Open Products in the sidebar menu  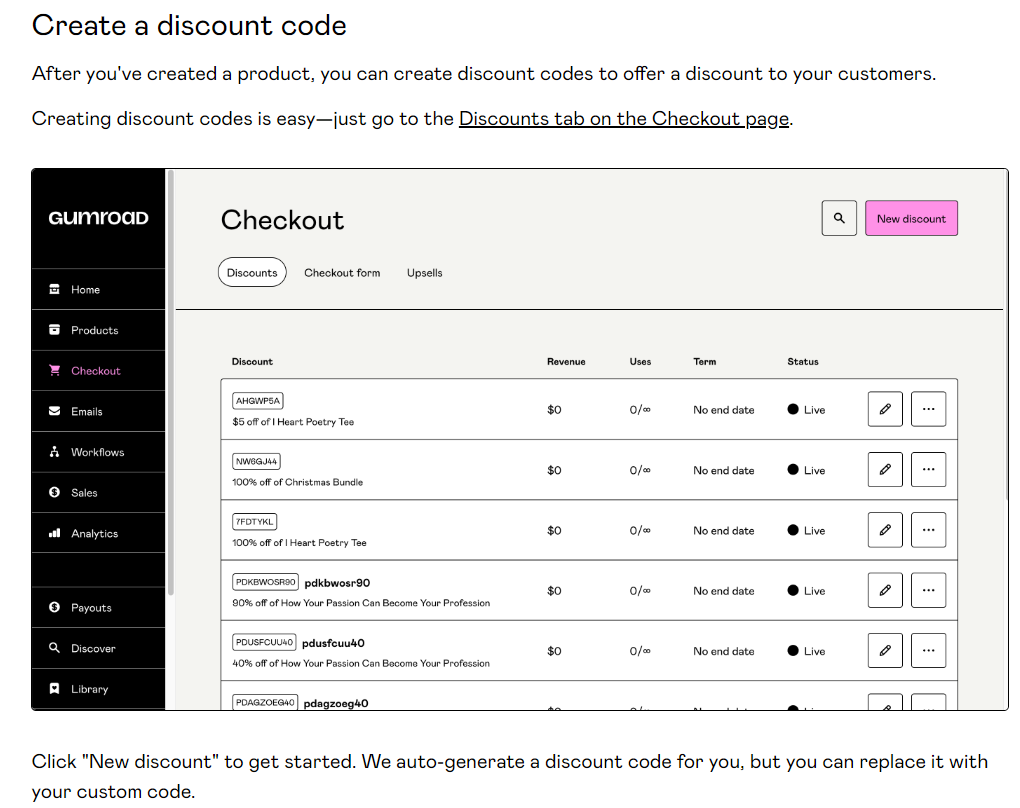[94, 330]
